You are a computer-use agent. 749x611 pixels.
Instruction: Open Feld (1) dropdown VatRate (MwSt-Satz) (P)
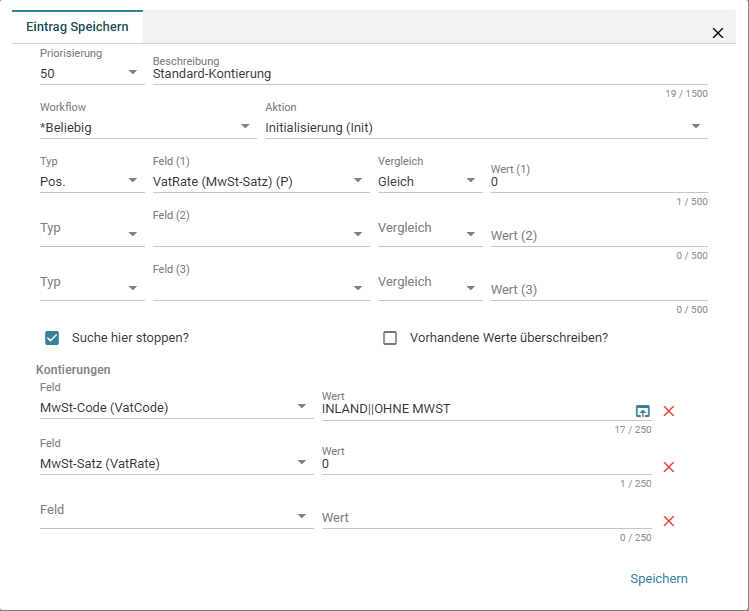[261, 182]
